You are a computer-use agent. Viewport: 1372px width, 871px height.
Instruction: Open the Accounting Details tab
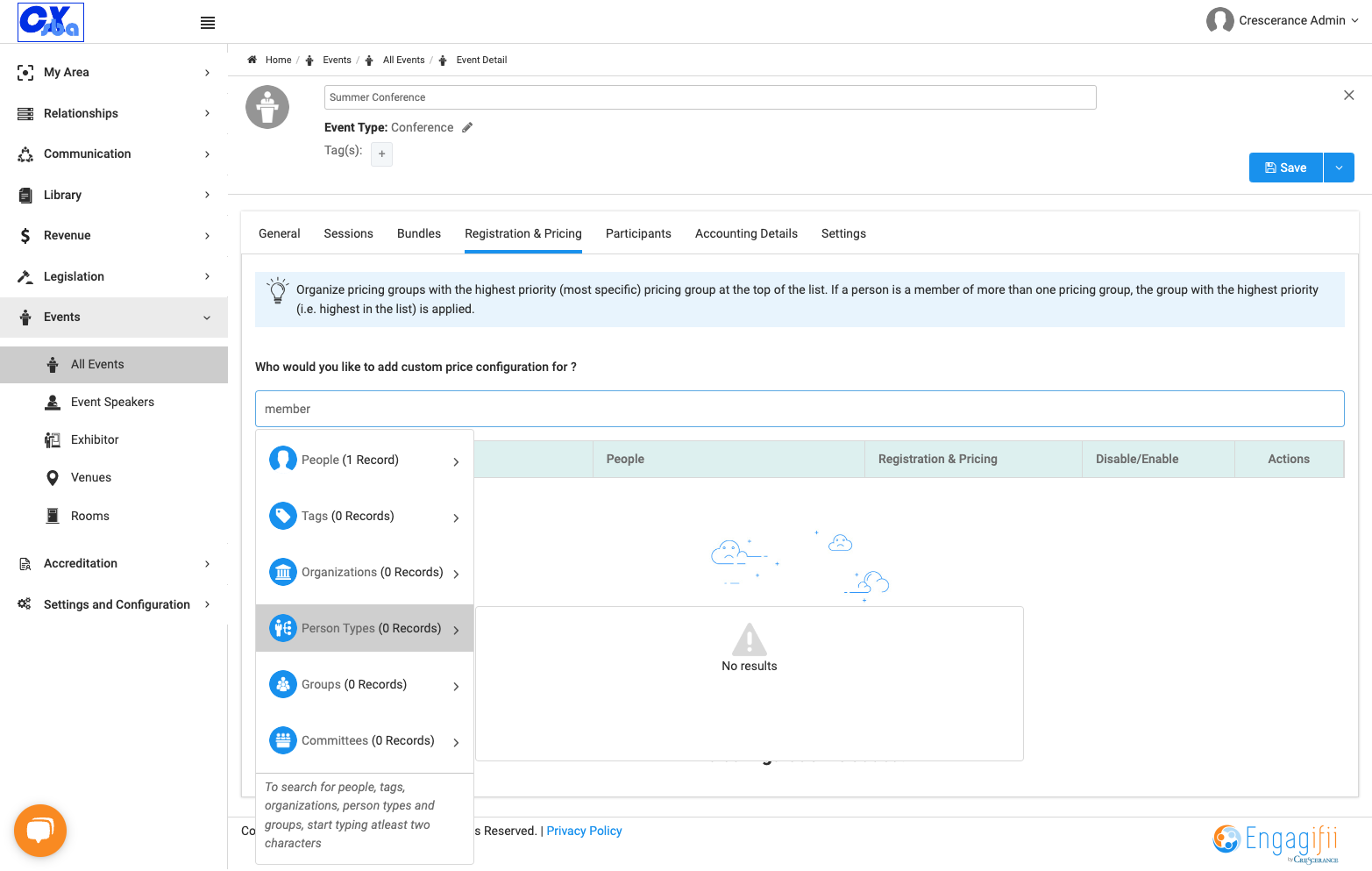pos(746,233)
